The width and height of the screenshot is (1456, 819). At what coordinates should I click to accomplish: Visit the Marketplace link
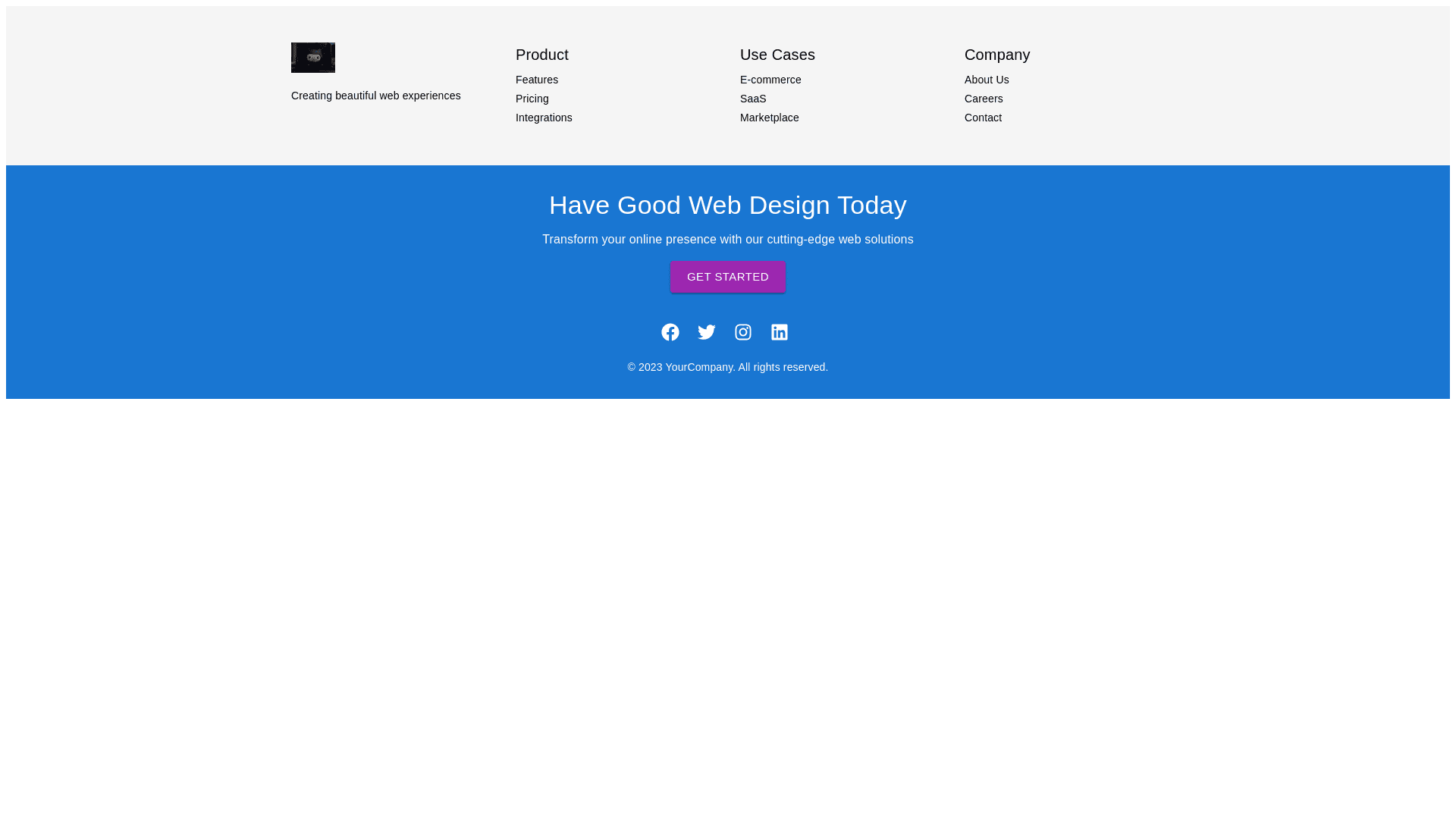(x=770, y=118)
